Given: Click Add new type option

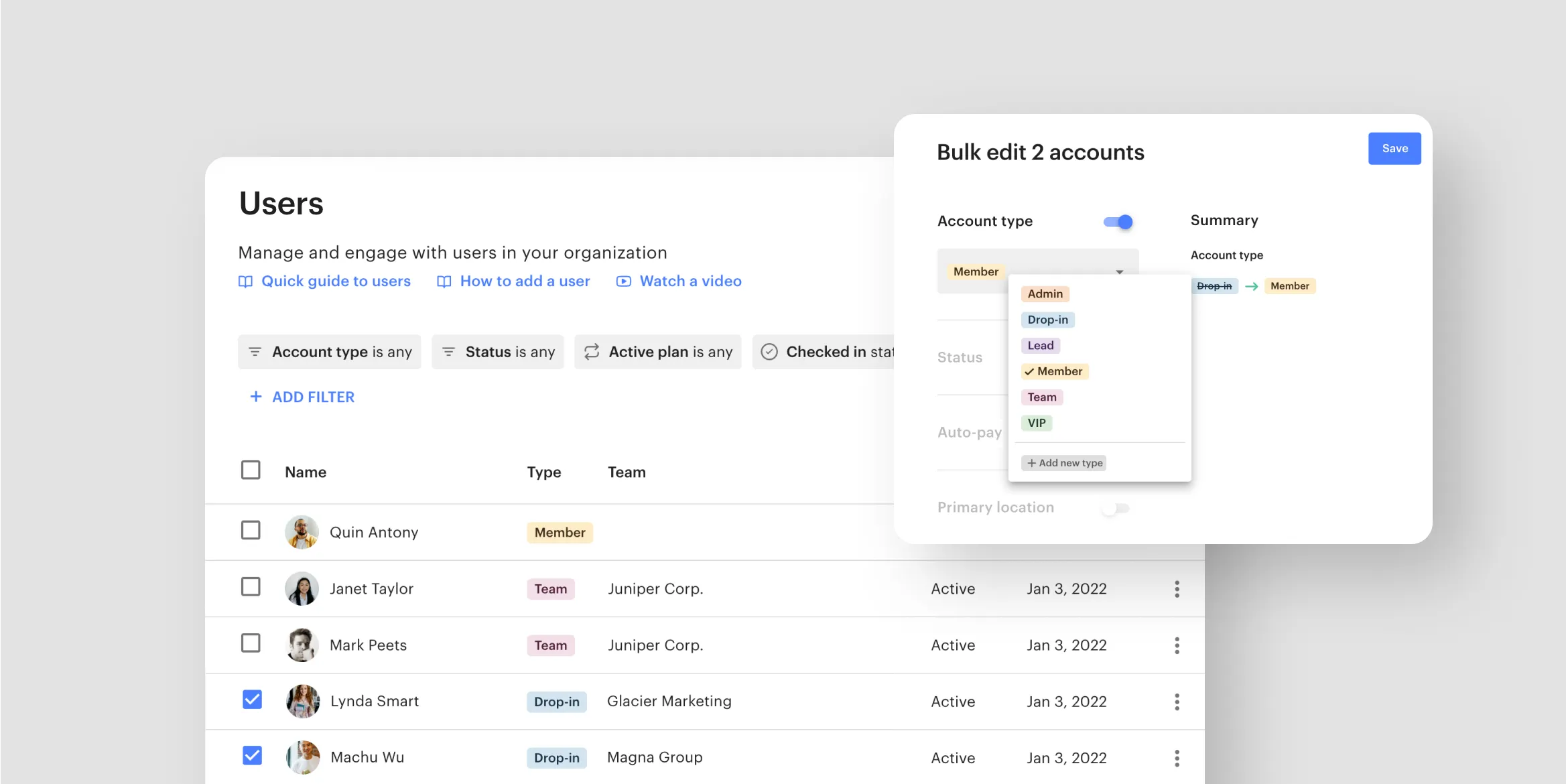Looking at the screenshot, I should click(x=1065, y=462).
